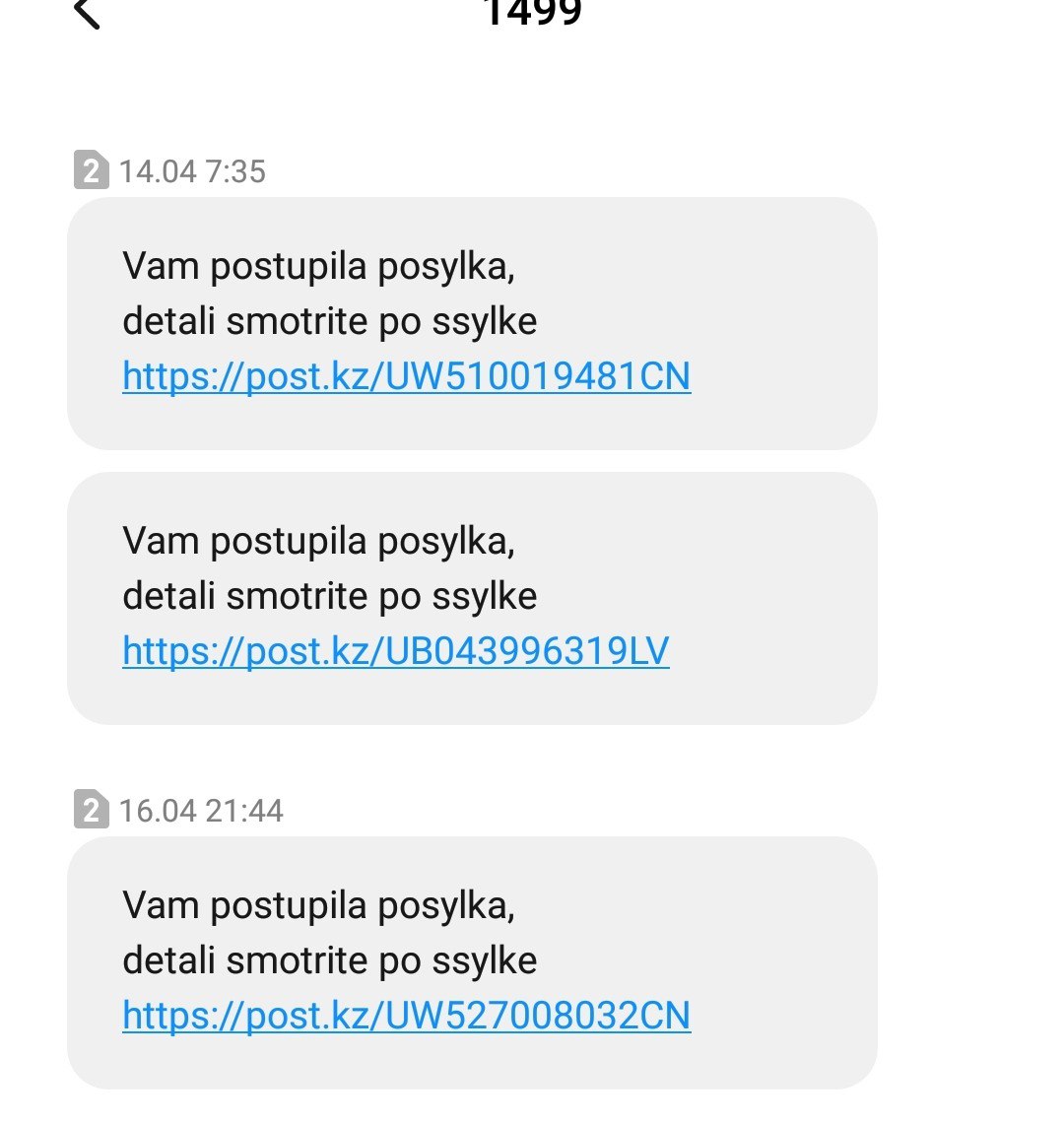Image resolution: width=1064 pixels, height=1123 pixels.
Task: Tap 'detali smotrite po ssylke' above UW510019481CN link
Action: point(330,321)
